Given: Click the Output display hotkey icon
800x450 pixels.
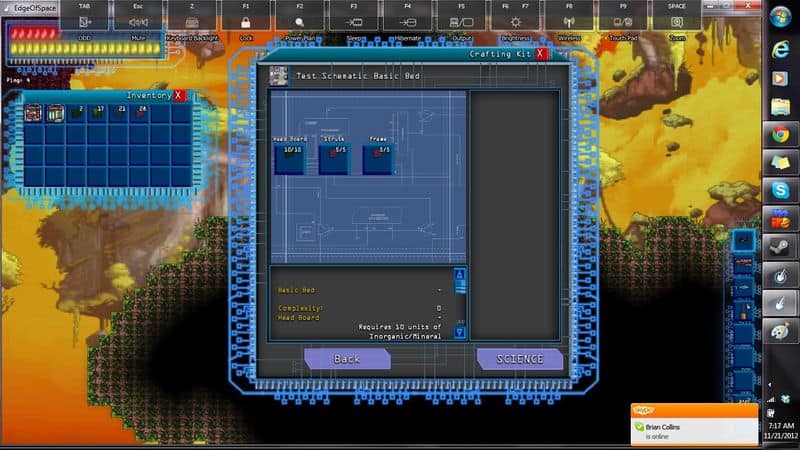Looking at the screenshot, I should point(461,22).
